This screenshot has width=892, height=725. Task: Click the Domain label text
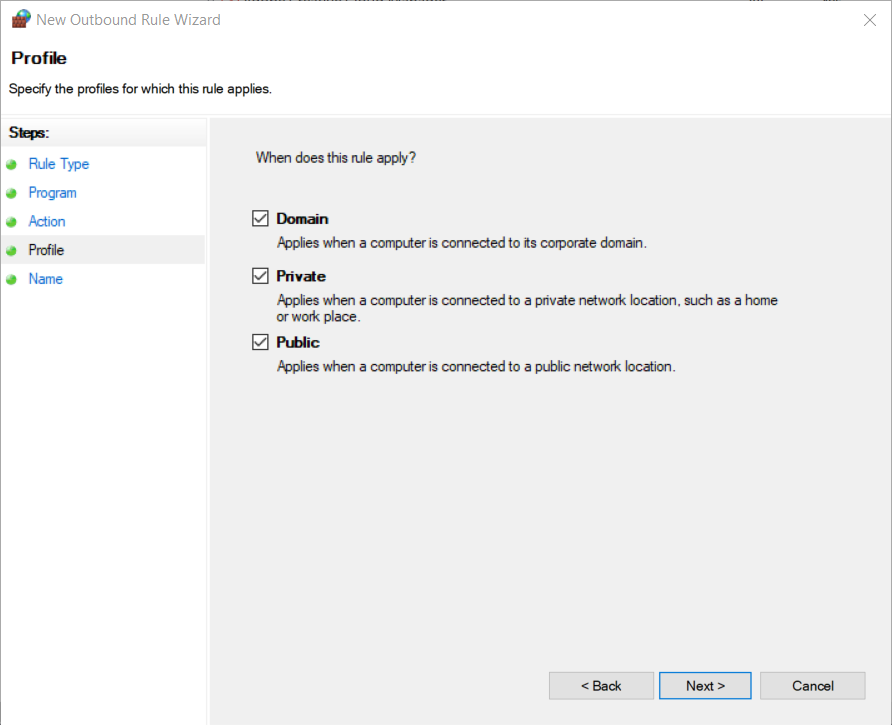click(x=302, y=219)
